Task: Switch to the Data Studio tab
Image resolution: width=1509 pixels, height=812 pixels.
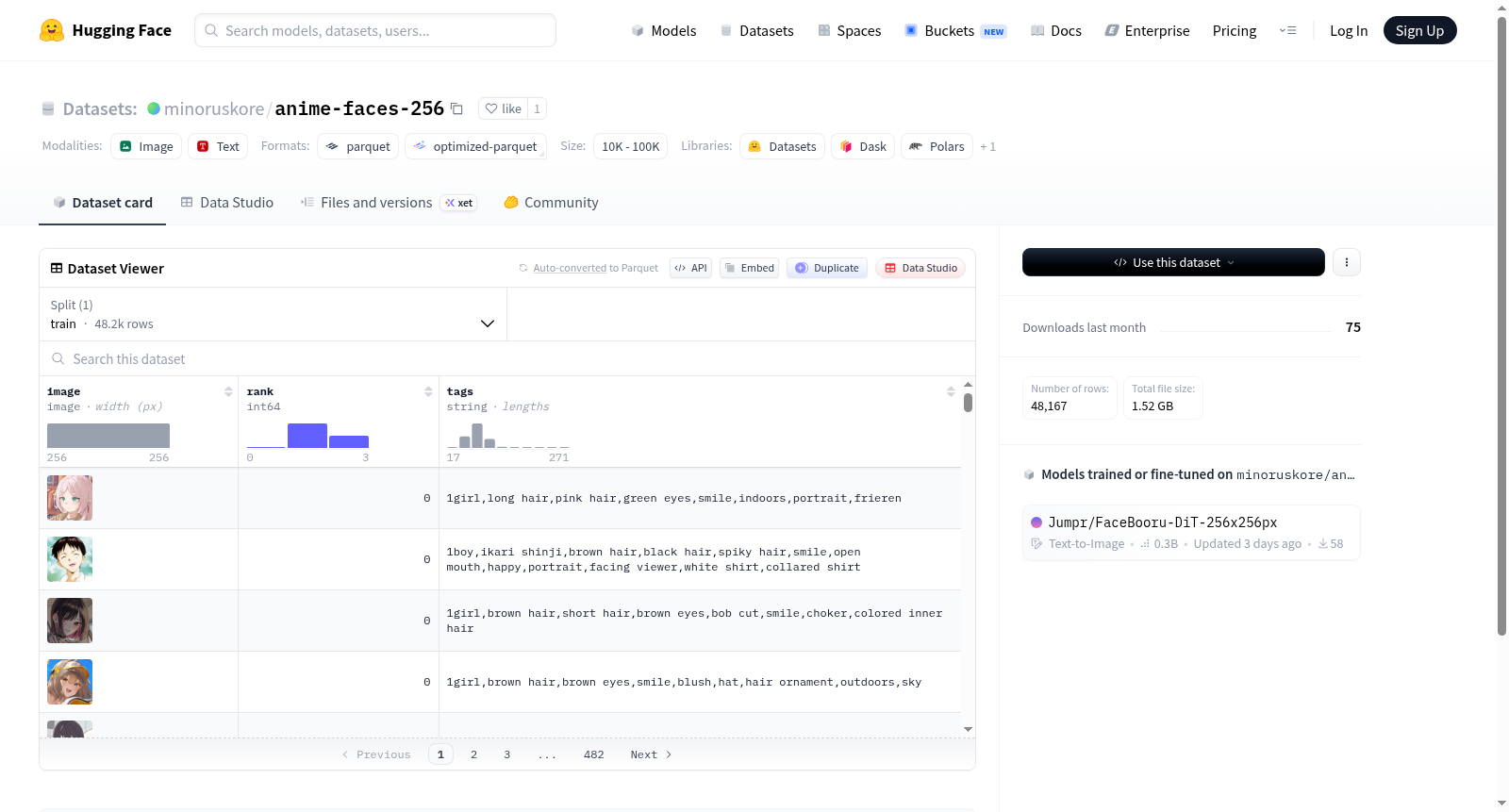Action: [227, 203]
